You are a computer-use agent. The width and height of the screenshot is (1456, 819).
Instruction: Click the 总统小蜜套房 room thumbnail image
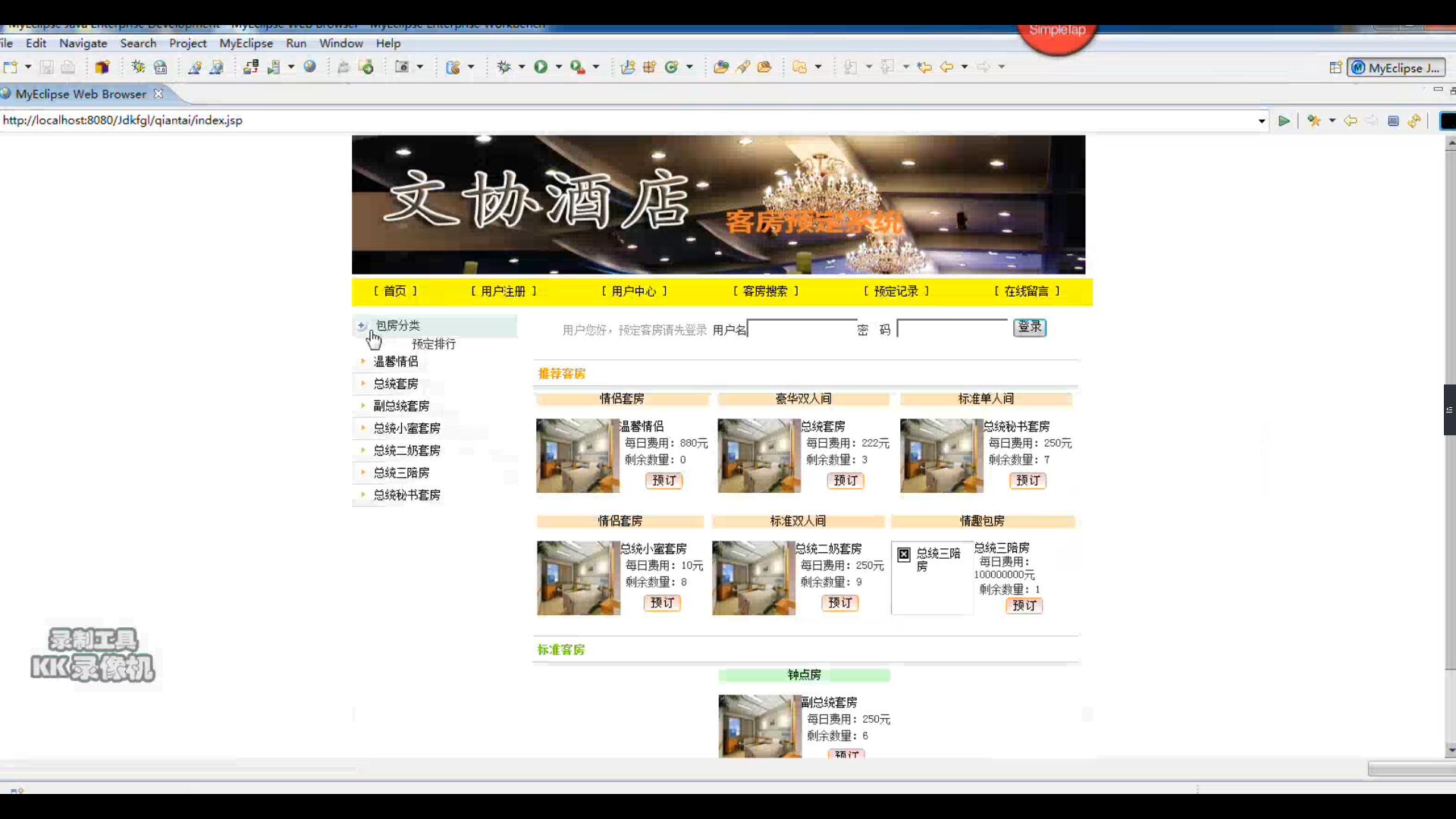(579, 578)
